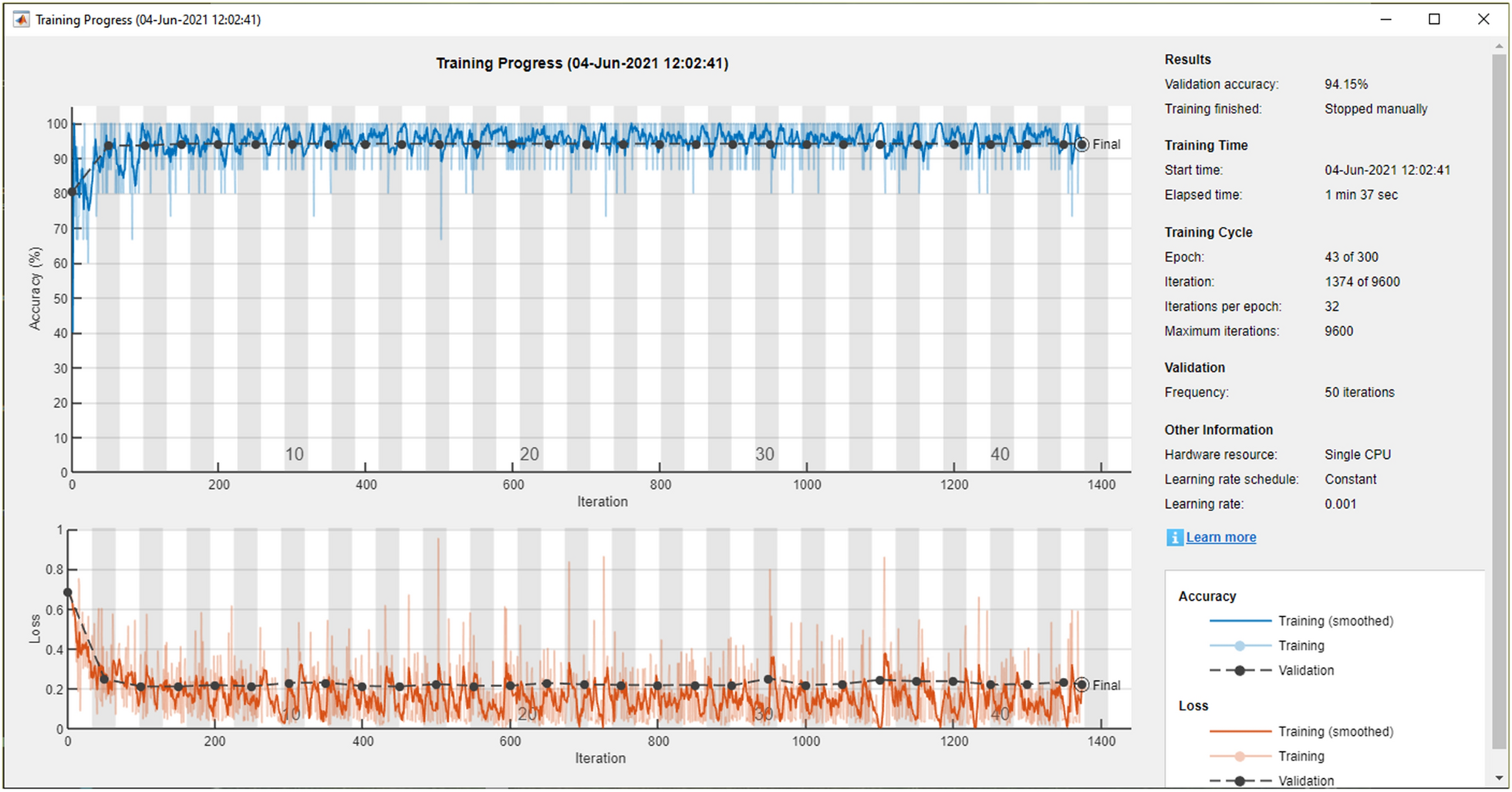Select hardware resource 'Single CPU'
Image resolution: width=1512 pixels, height=792 pixels.
tap(1358, 455)
